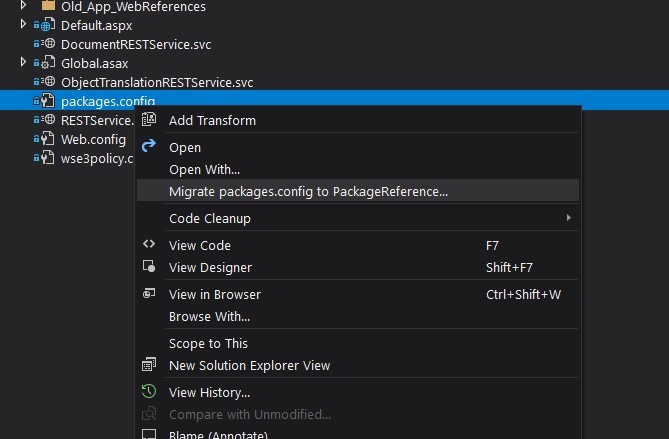Click the Old_App_WebReferences folder icon
Screen dimensions: 669x439
click(x=48, y=5)
